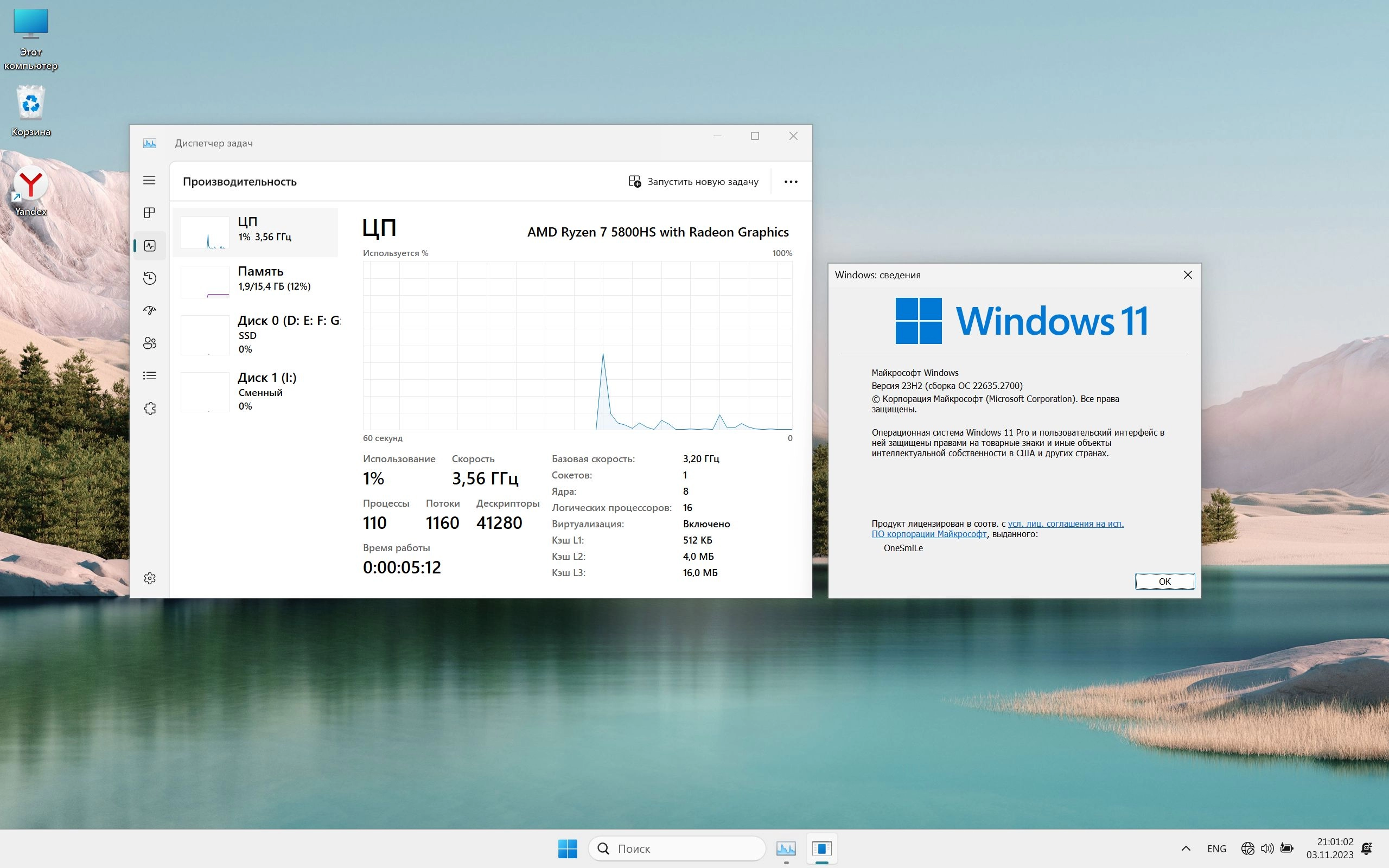Open the Windows Start button
1389x868 pixels.
coord(567,848)
